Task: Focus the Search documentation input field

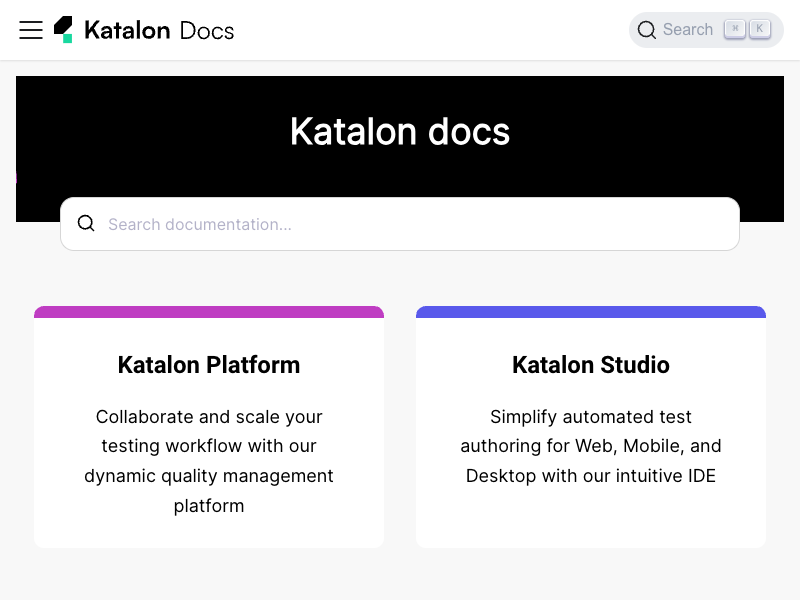Action: [400, 224]
